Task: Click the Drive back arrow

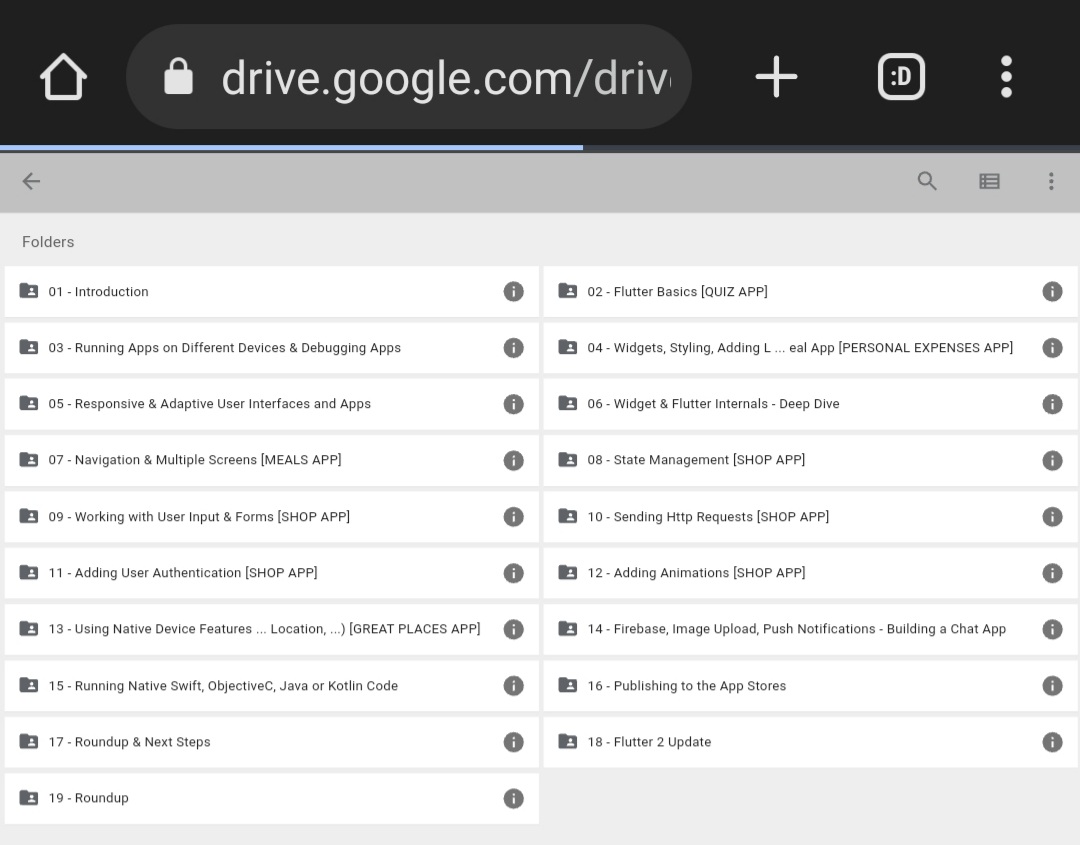Action: 31,181
